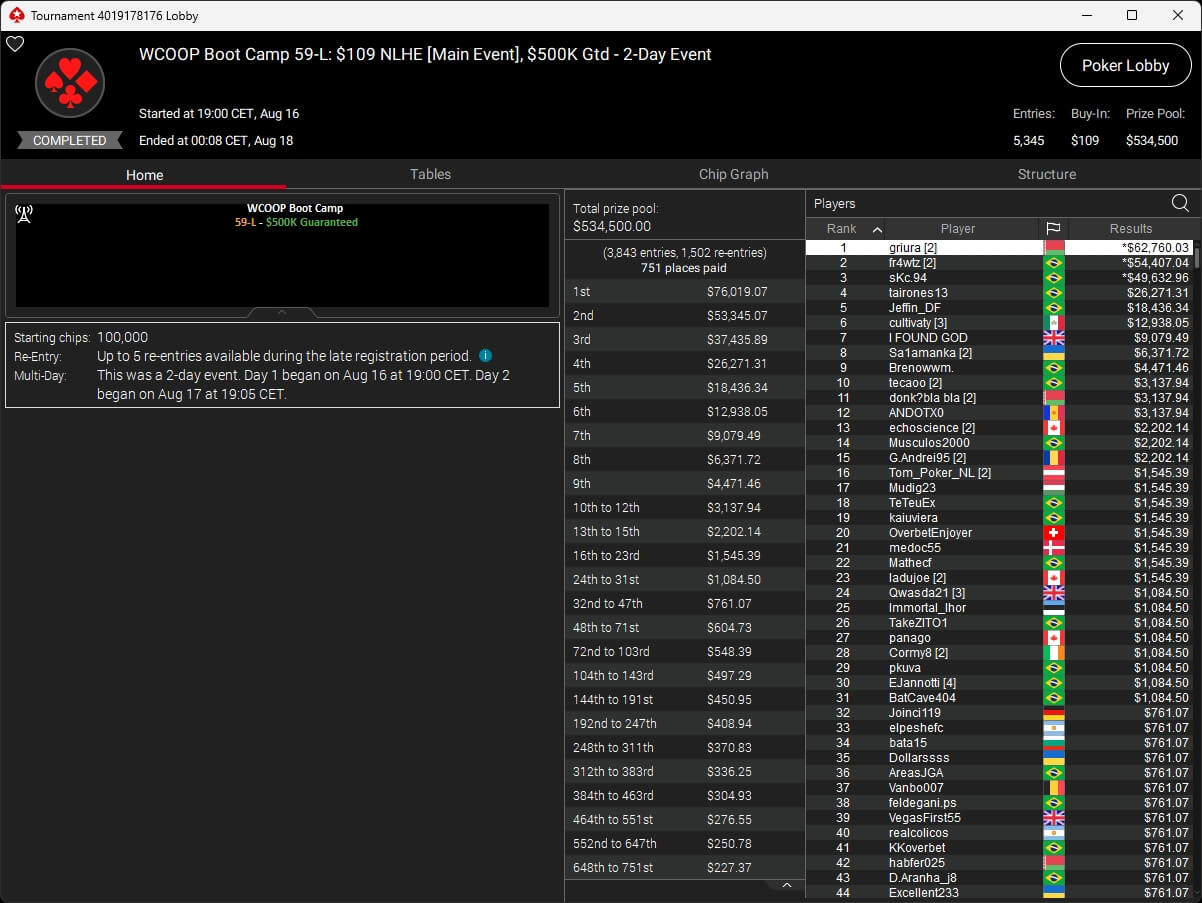This screenshot has width=1202, height=903.
Task: Click the flag next to elpeshefc
Action: [1053, 728]
